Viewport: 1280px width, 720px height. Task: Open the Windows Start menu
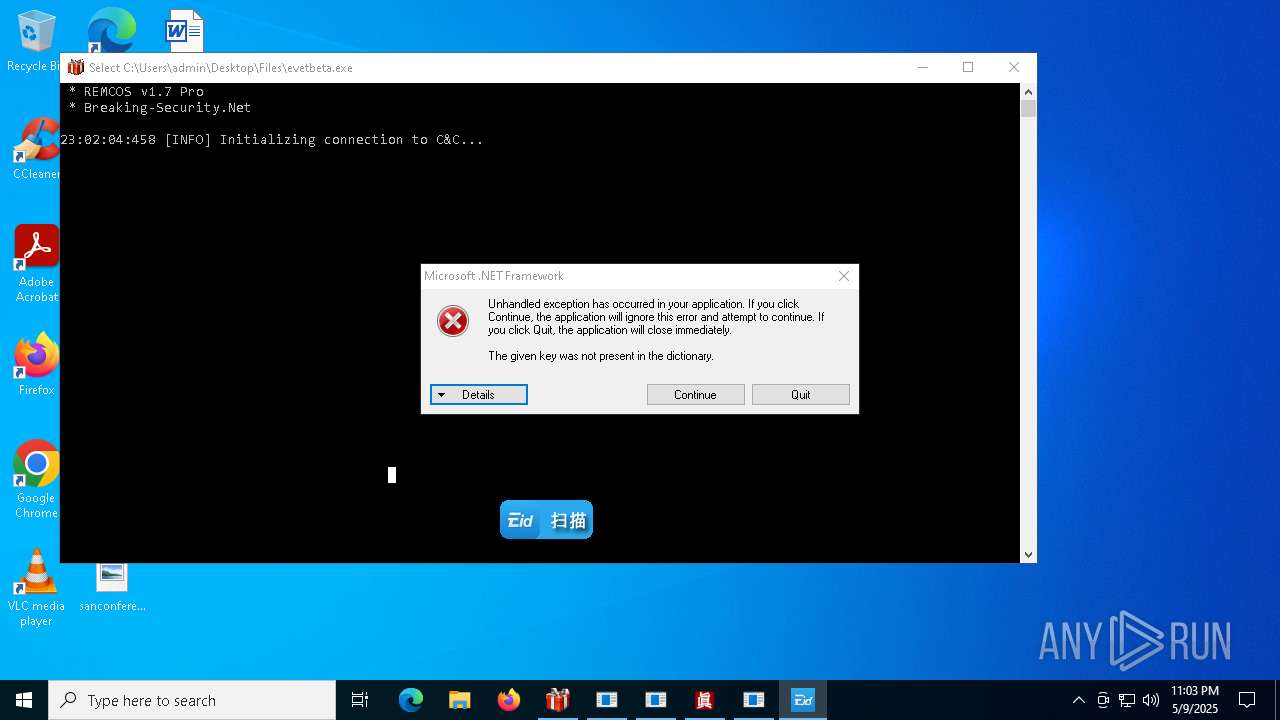pos(24,700)
